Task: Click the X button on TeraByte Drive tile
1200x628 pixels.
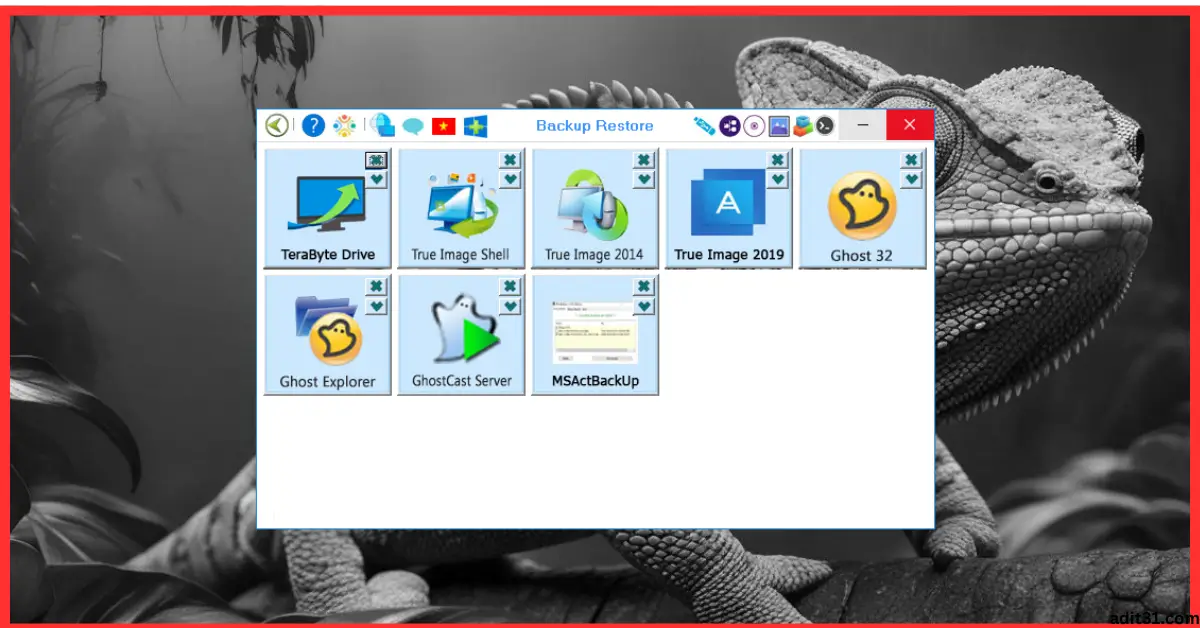Action: click(376, 160)
